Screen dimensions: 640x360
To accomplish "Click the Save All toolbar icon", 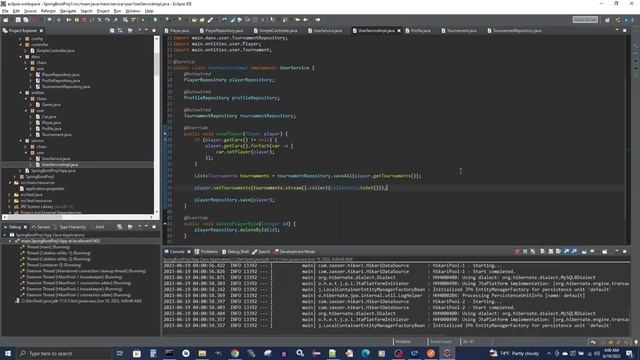I will tap(25, 20).
